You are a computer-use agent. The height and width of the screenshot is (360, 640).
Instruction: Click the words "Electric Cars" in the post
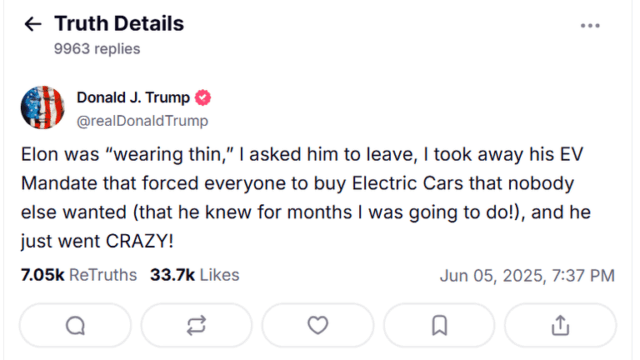point(408,183)
